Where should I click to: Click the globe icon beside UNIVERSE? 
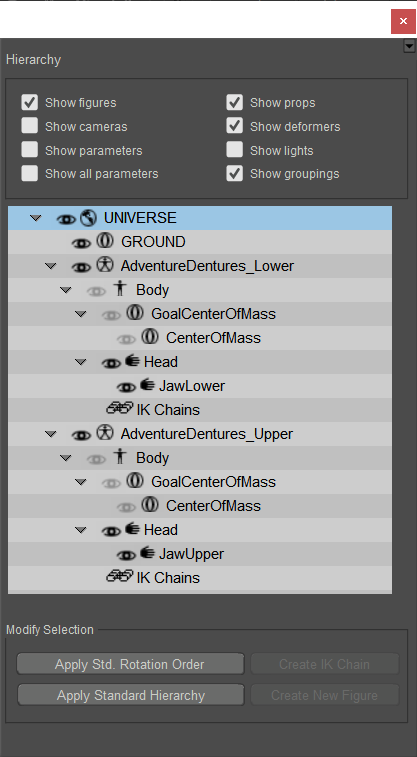88,218
